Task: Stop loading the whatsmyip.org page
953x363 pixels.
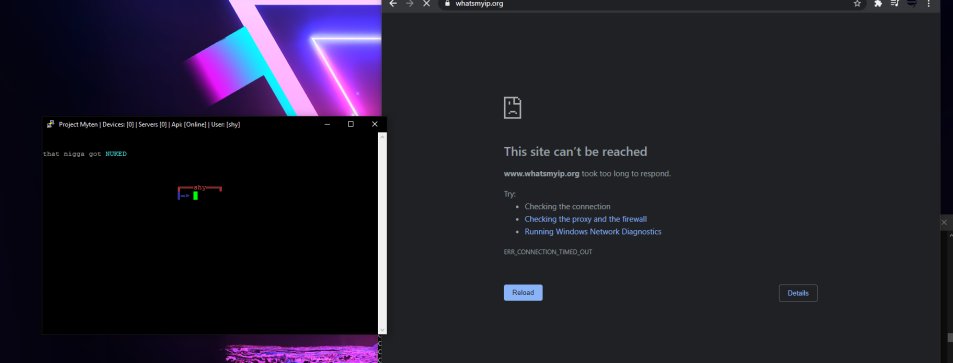Action: point(426,3)
